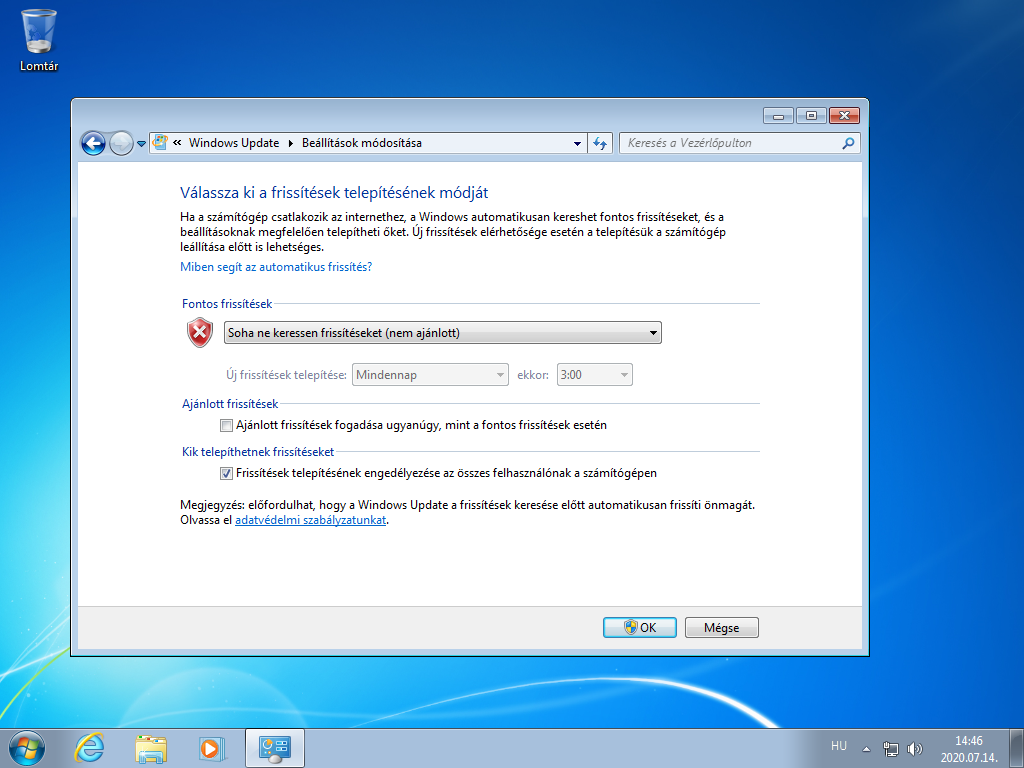Open adatvédelmi szabályzatunkat link
Image resolution: width=1024 pixels, height=768 pixels.
coord(310,520)
